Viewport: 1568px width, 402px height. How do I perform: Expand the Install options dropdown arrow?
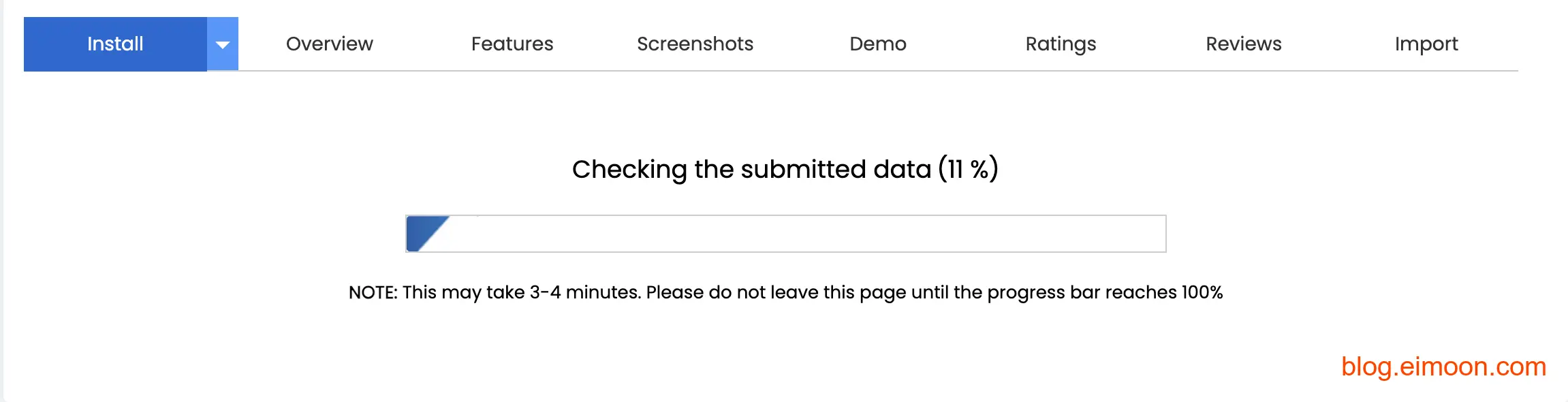(223, 45)
